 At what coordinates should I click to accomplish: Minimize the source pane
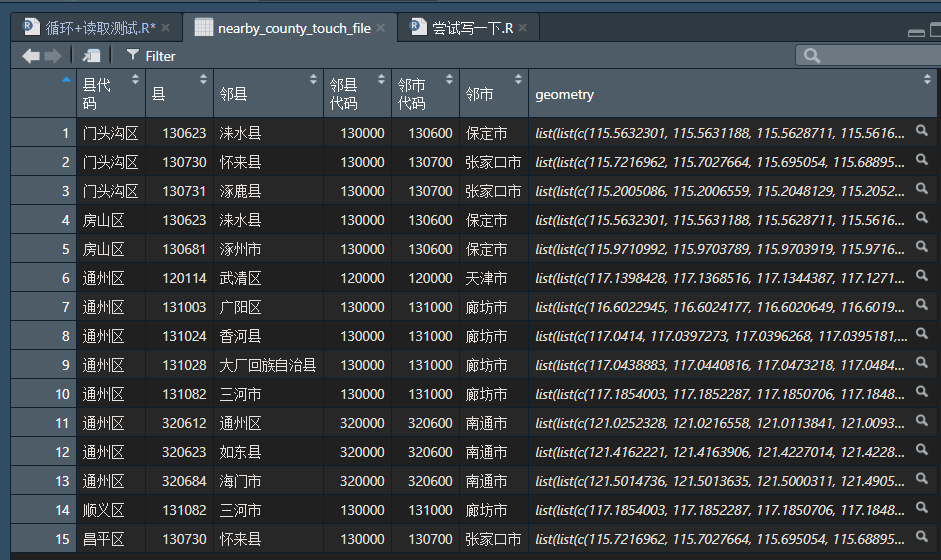pyautogui.click(x=916, y=32)
